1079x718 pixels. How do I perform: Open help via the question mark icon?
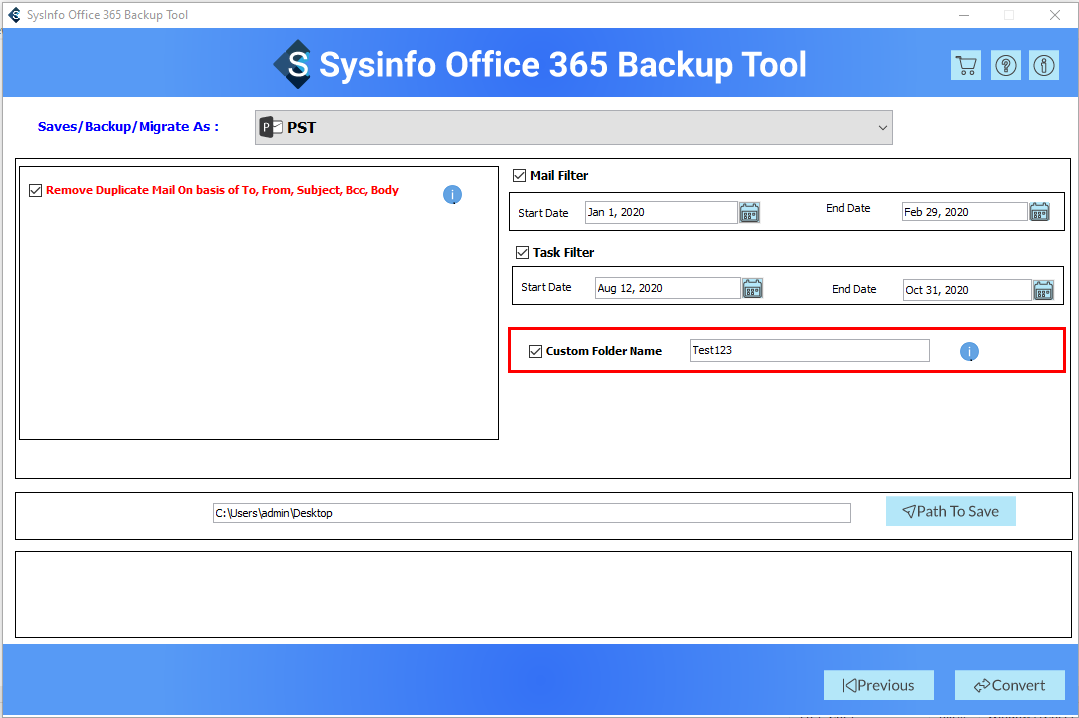pyautogui.click(x=1005, y=66)
